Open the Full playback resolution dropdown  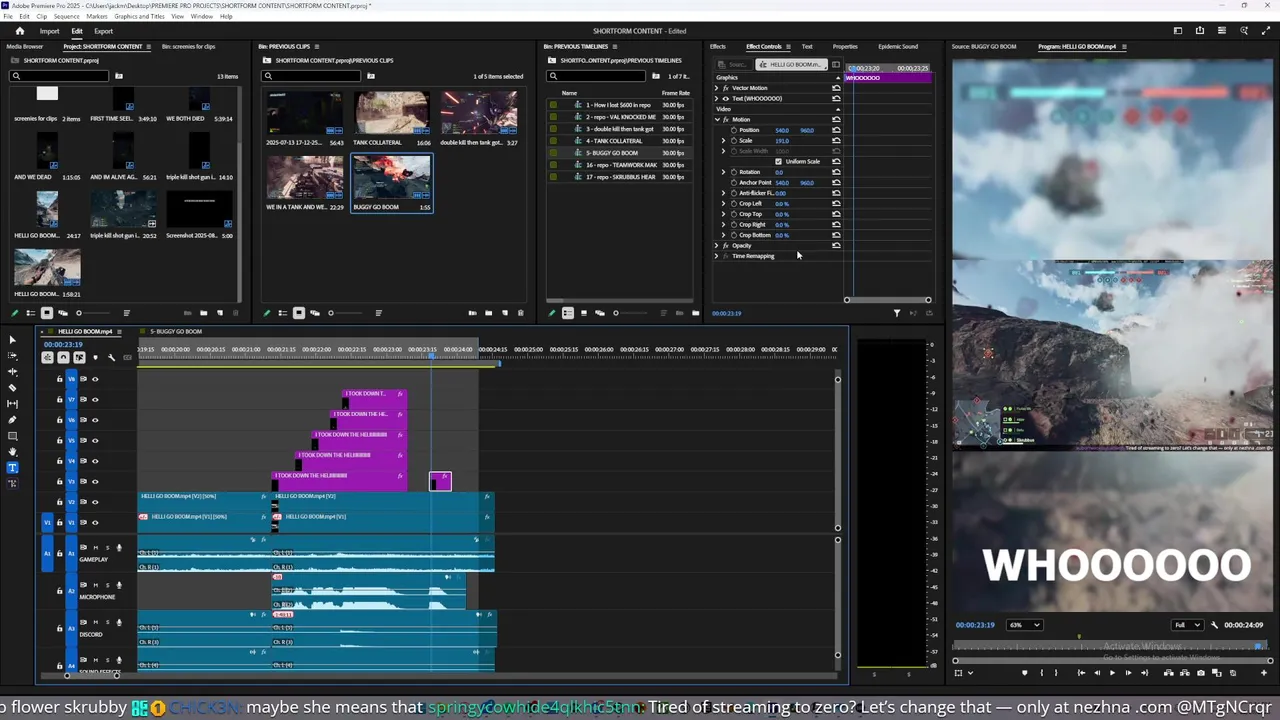pos(1188,625)
